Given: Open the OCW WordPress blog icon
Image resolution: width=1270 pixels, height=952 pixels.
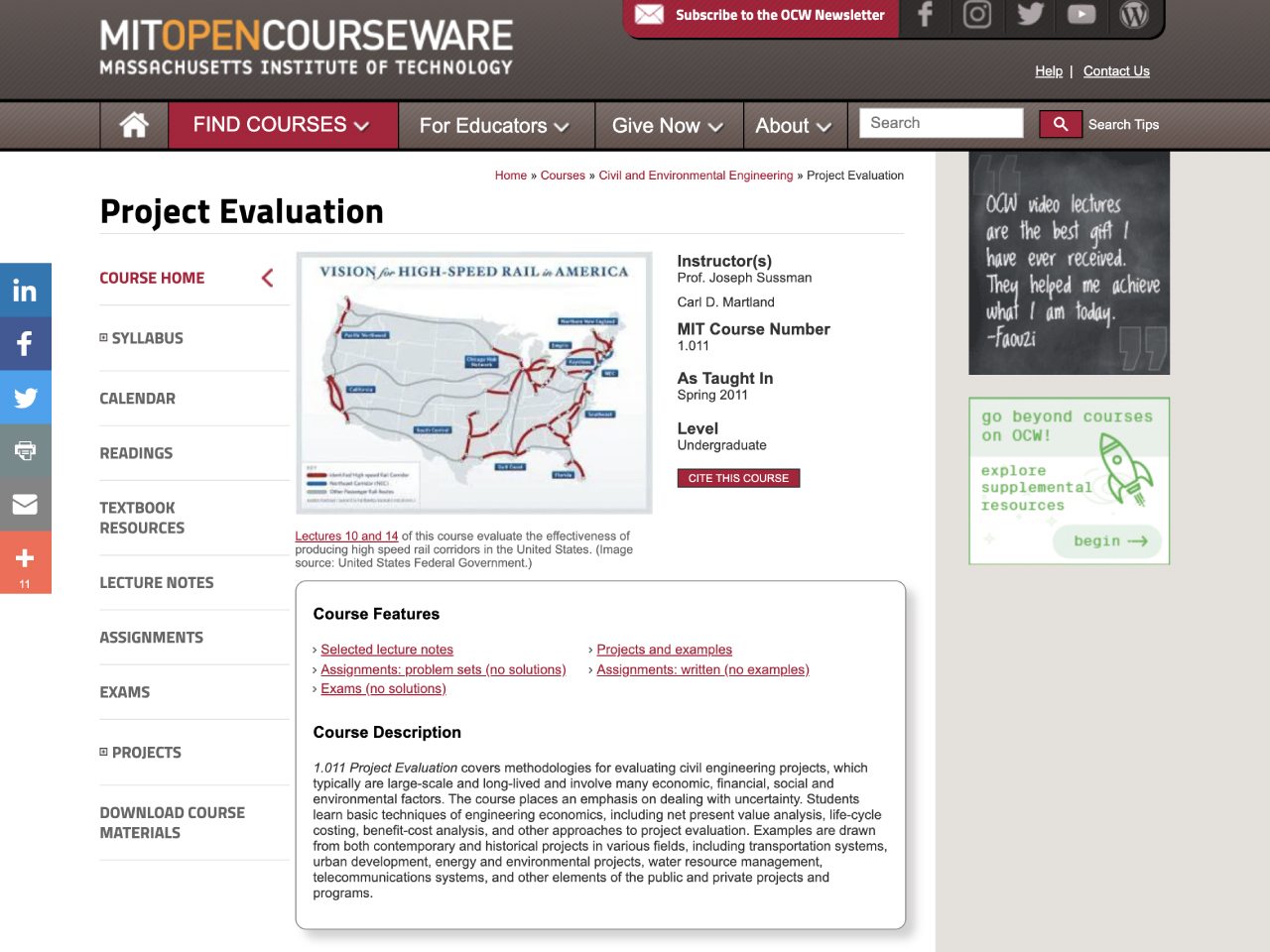Looking at the screenshot, I should tap(1134, 15).
